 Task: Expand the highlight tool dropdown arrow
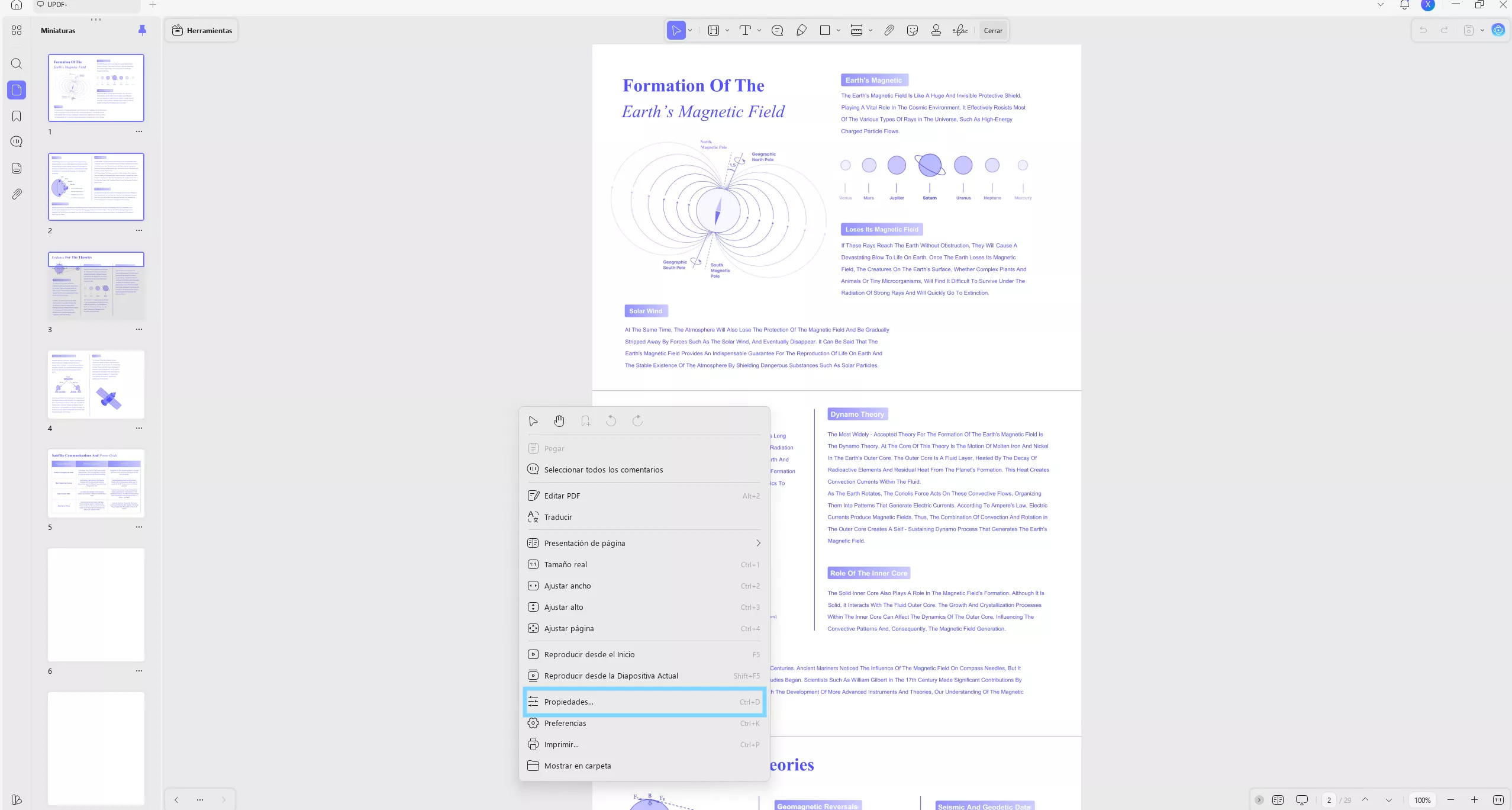(x=727, y=30)
